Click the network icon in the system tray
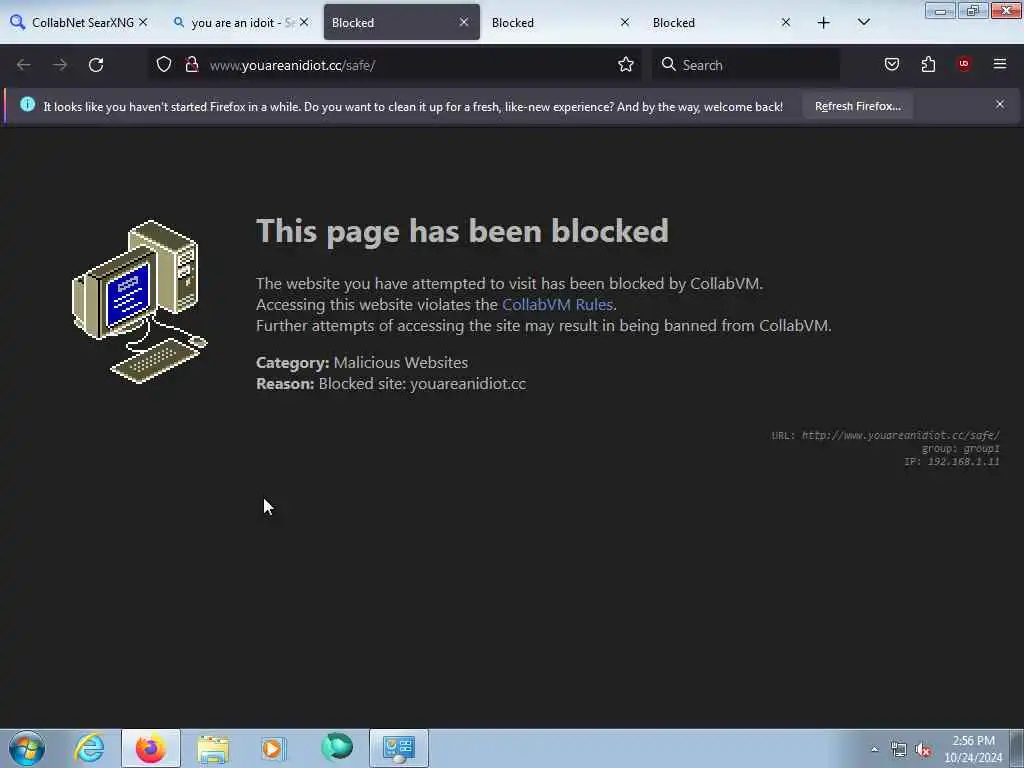The height and width of the screenshot is (768, 1024). (x=899, y=750)
